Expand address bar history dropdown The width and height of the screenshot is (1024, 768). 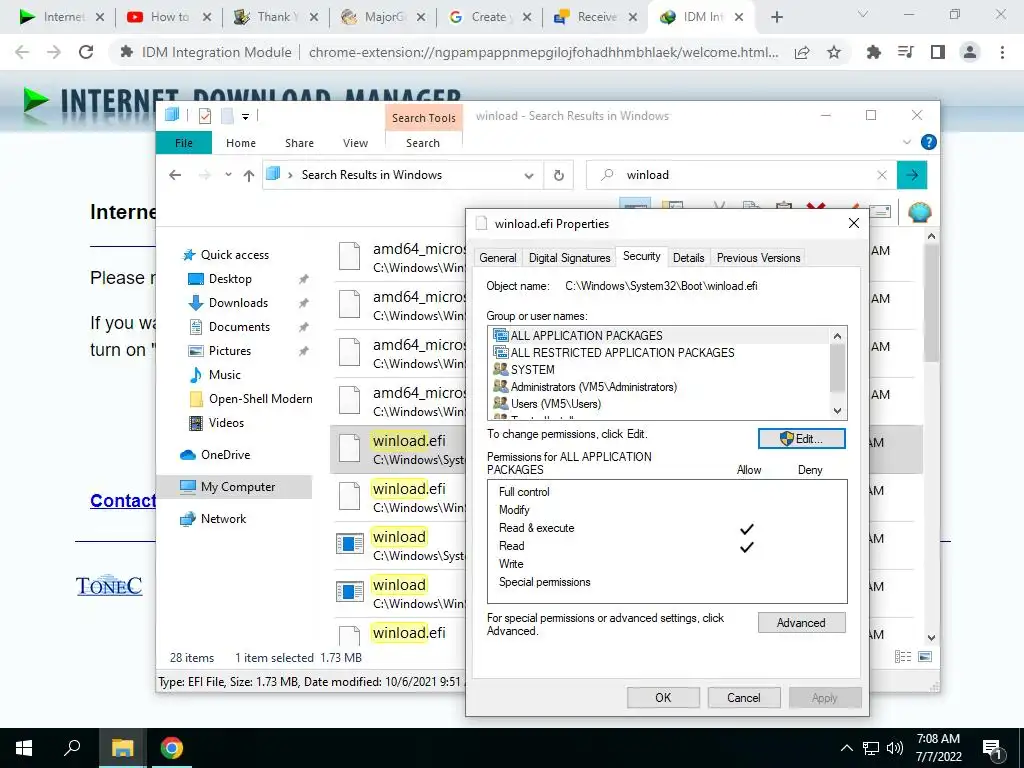tap(529, 175)
